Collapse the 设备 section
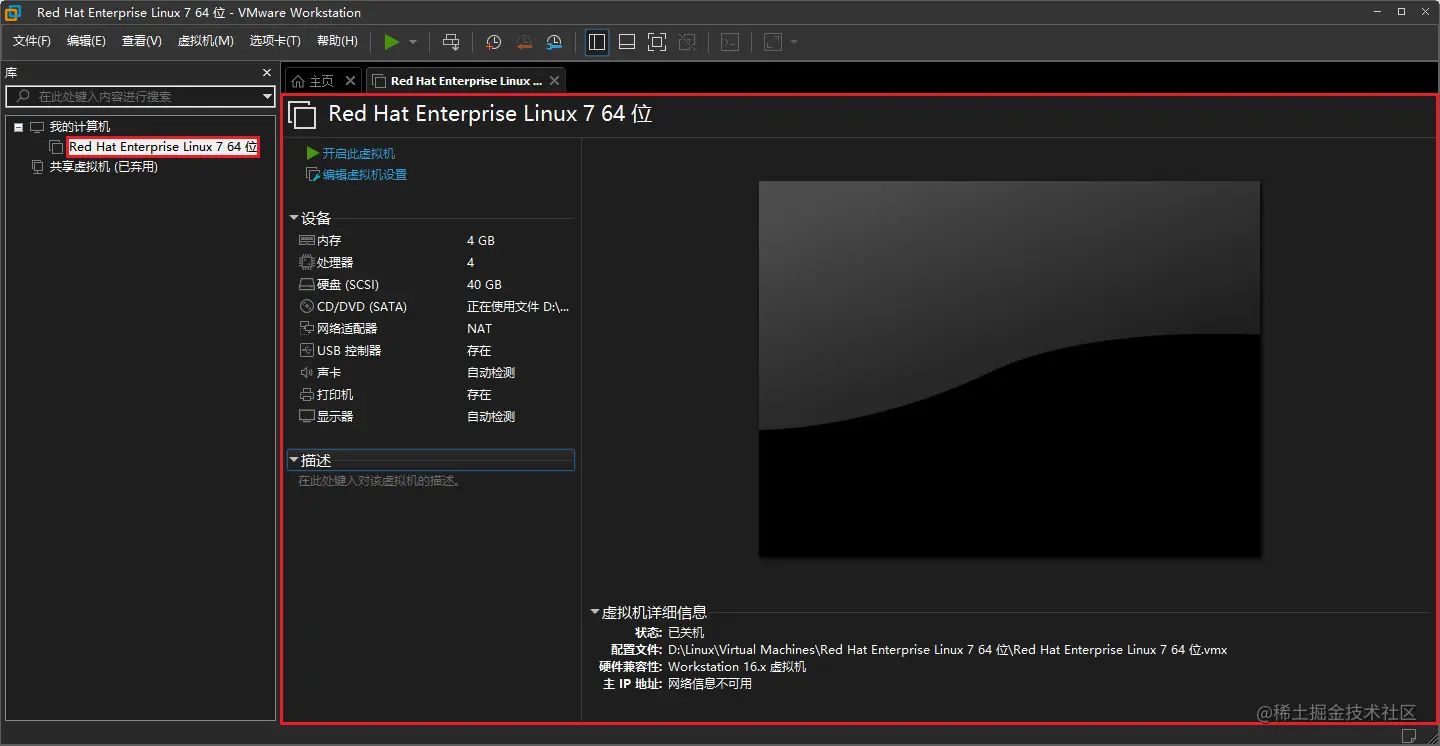The image size is (1440, 746). tap(295, 217)
